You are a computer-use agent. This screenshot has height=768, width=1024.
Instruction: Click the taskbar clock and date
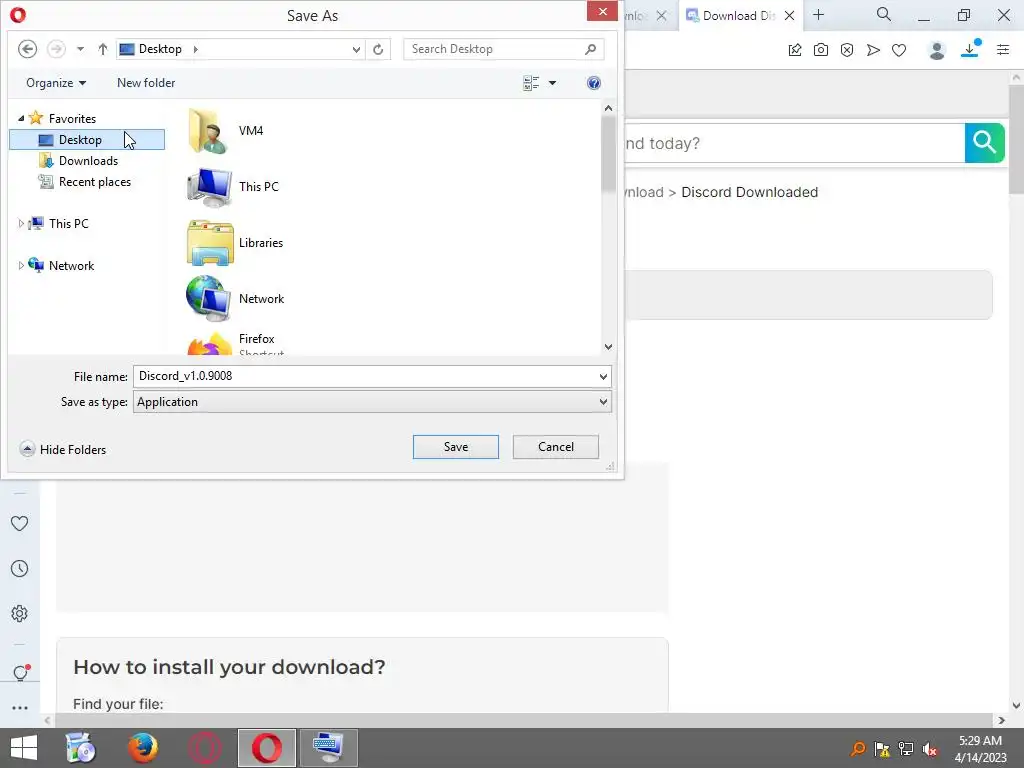click(x=981, y=748)
